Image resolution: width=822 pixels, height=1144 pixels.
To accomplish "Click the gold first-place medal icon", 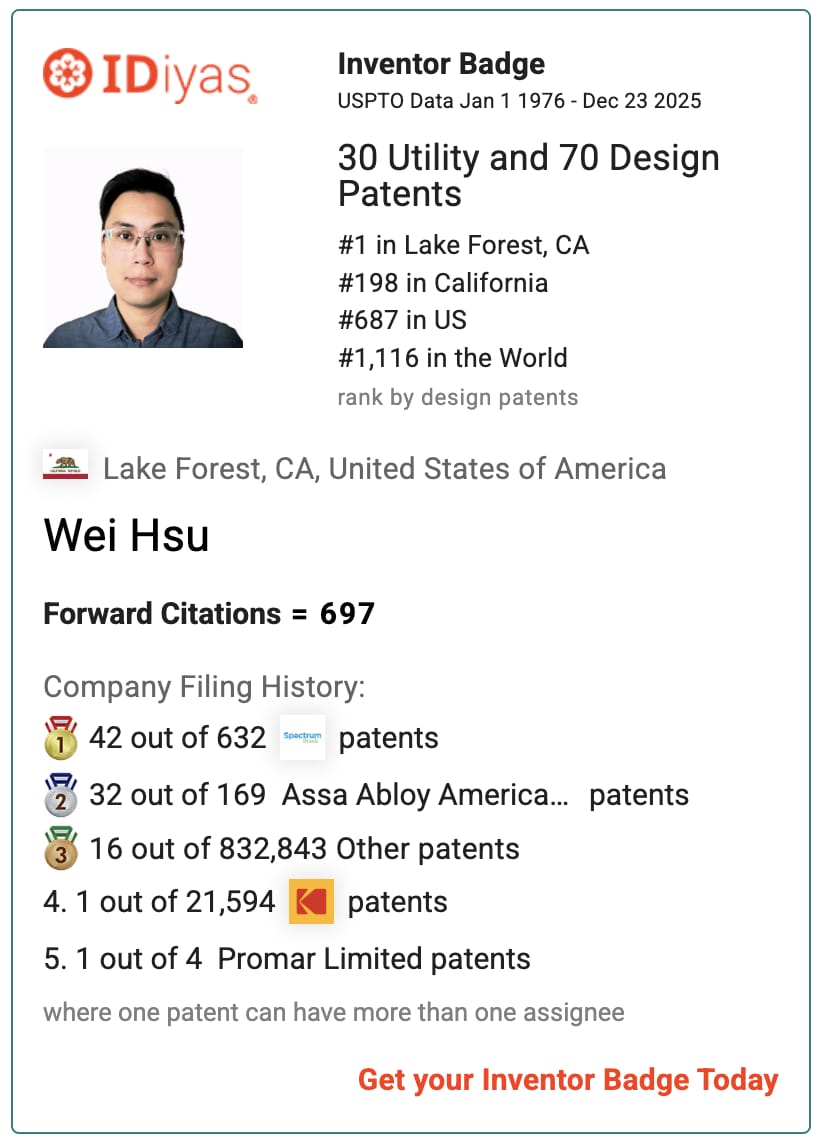I will (x=61, y=738).
